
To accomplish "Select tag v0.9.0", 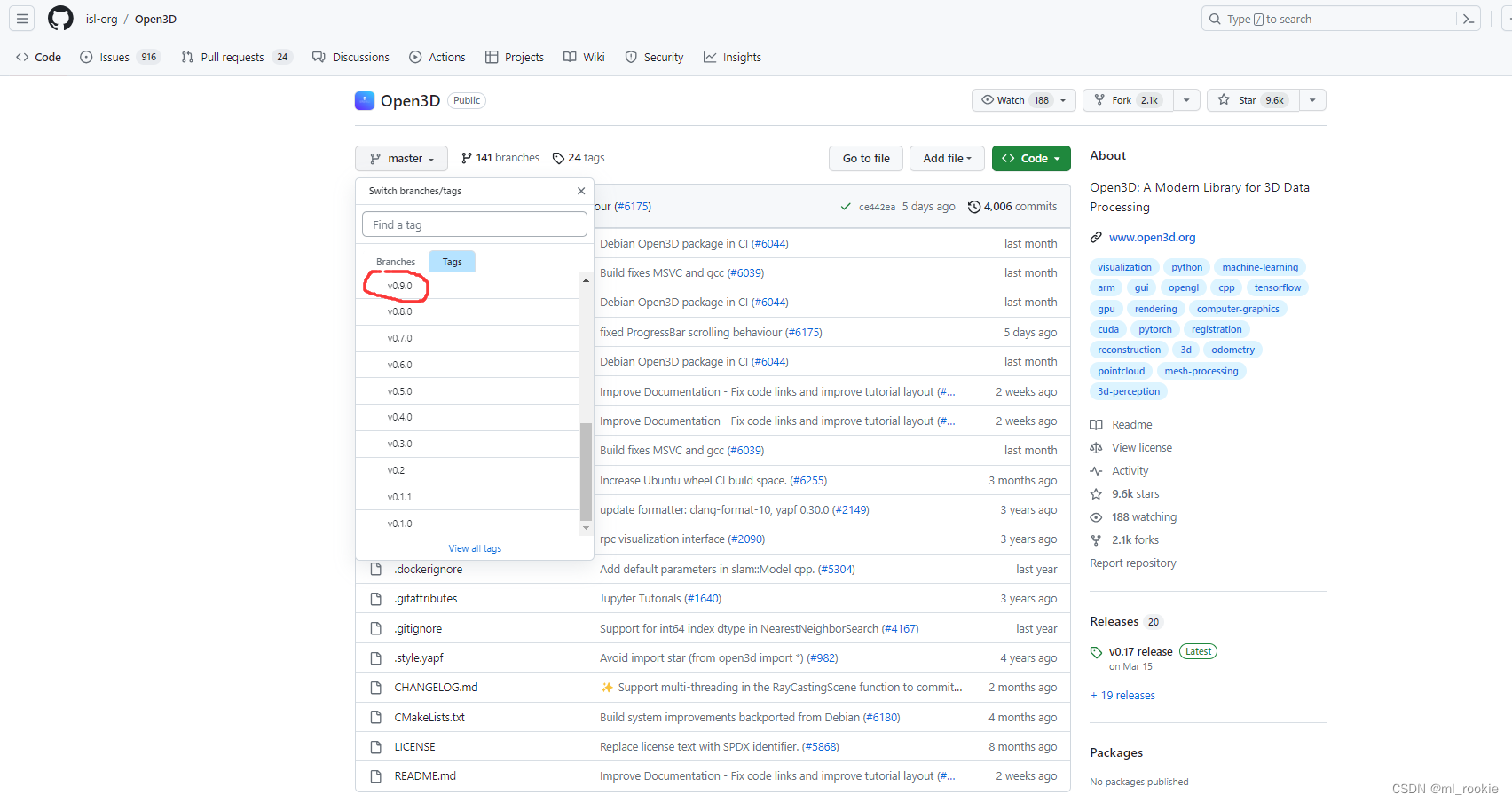I will coord(468,286).
